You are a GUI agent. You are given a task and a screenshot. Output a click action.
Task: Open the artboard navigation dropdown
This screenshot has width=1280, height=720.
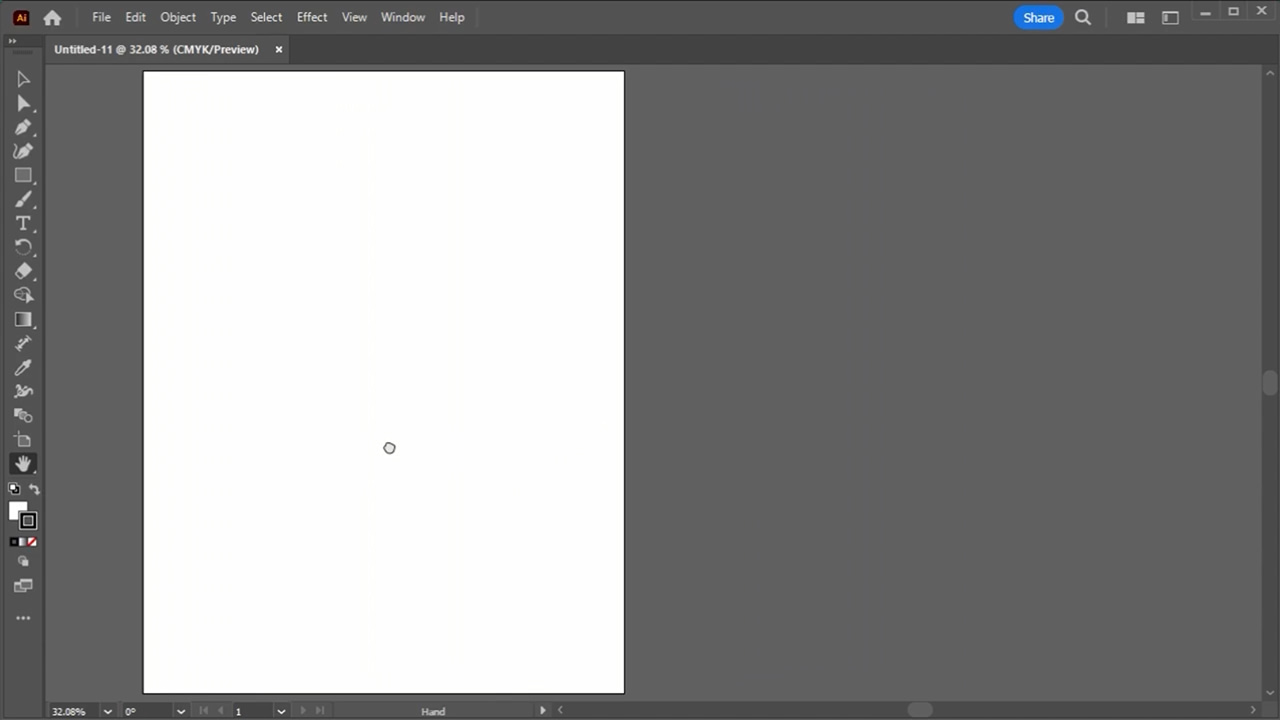(281, 711)
